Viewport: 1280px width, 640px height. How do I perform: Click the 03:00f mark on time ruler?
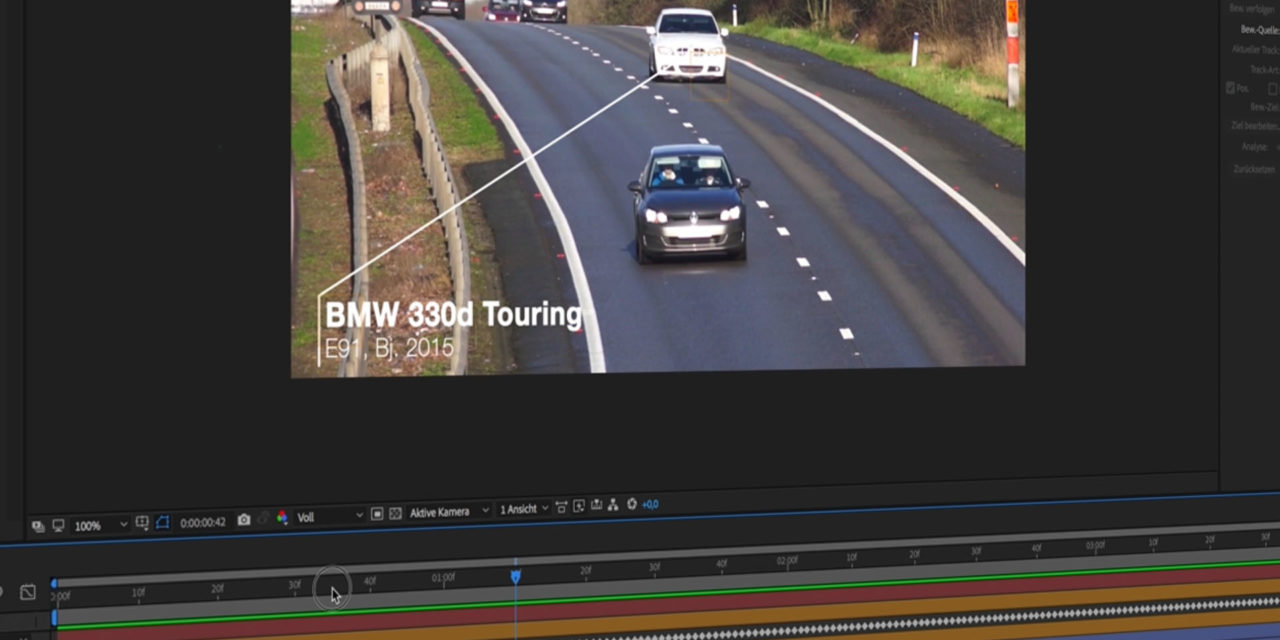coord(1096,546)
